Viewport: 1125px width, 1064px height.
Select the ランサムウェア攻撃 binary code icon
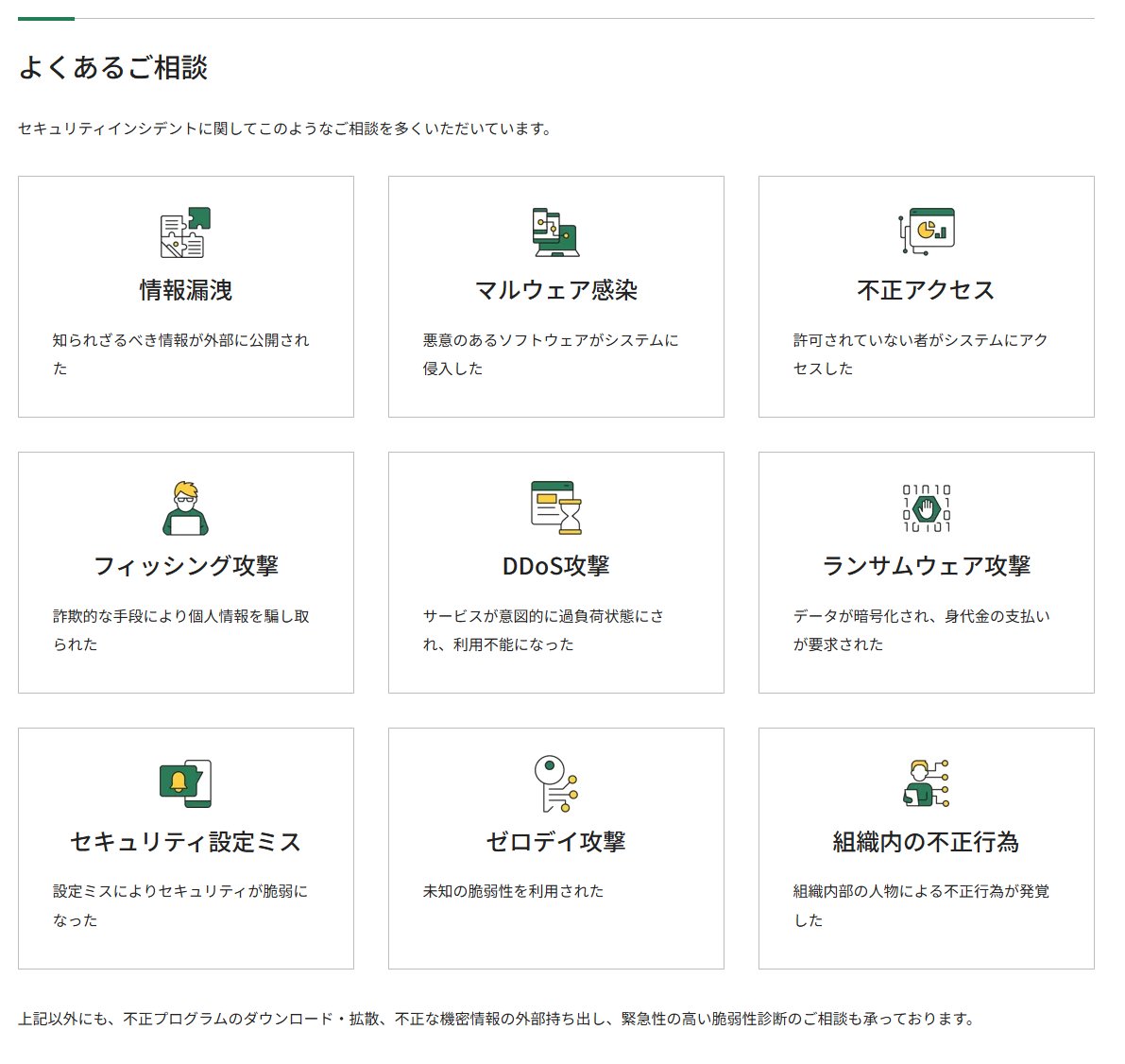coord(927,506)
